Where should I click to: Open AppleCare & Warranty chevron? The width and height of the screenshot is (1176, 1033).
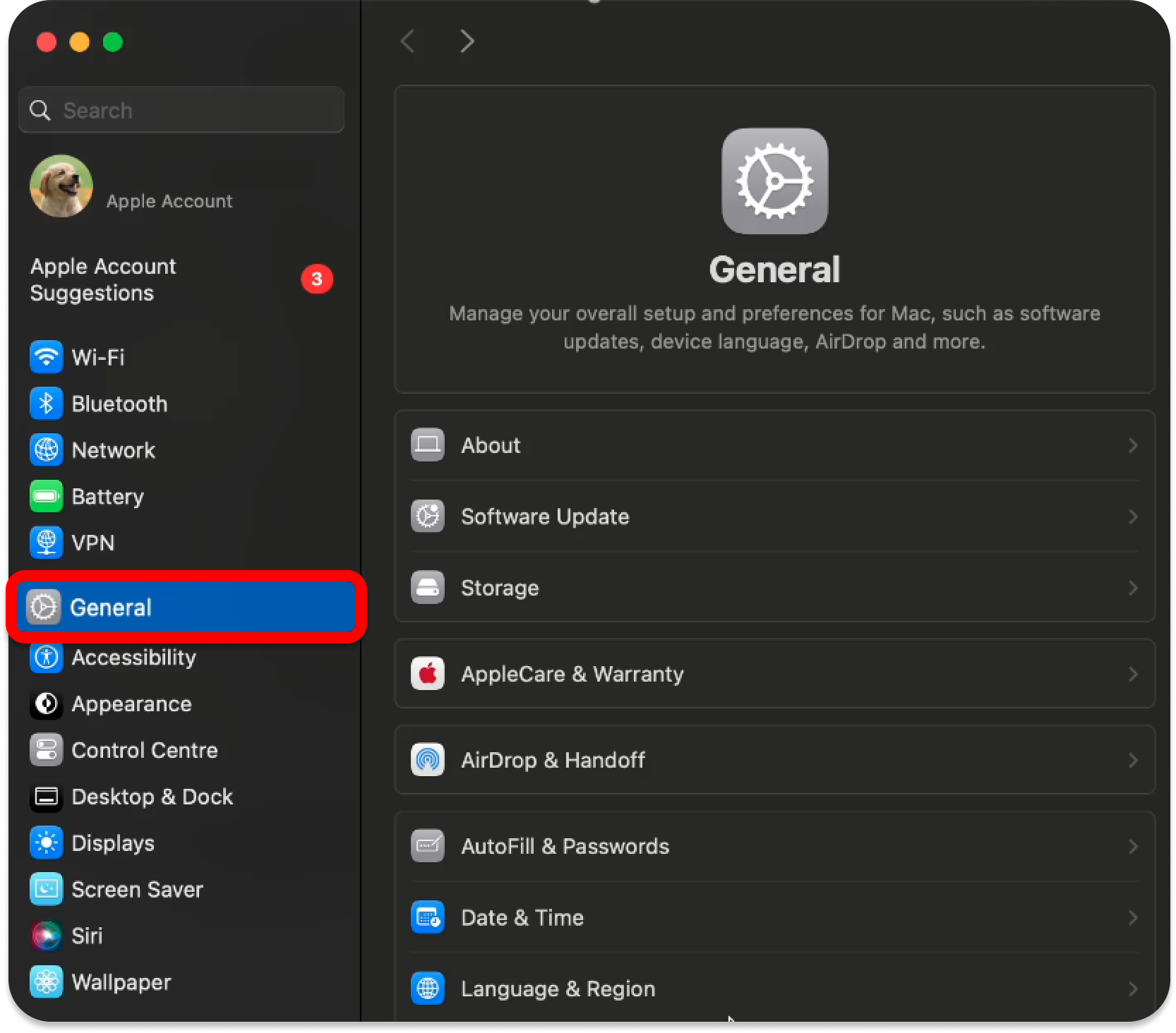coord(1132,674)
